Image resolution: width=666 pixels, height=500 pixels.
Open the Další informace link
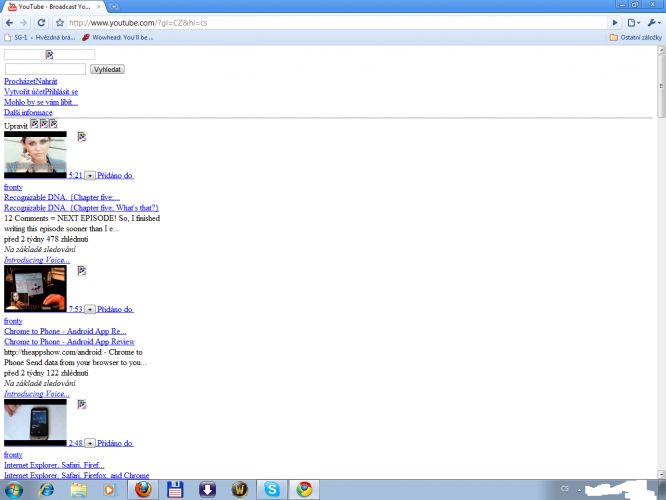click(x=28, y=113)
